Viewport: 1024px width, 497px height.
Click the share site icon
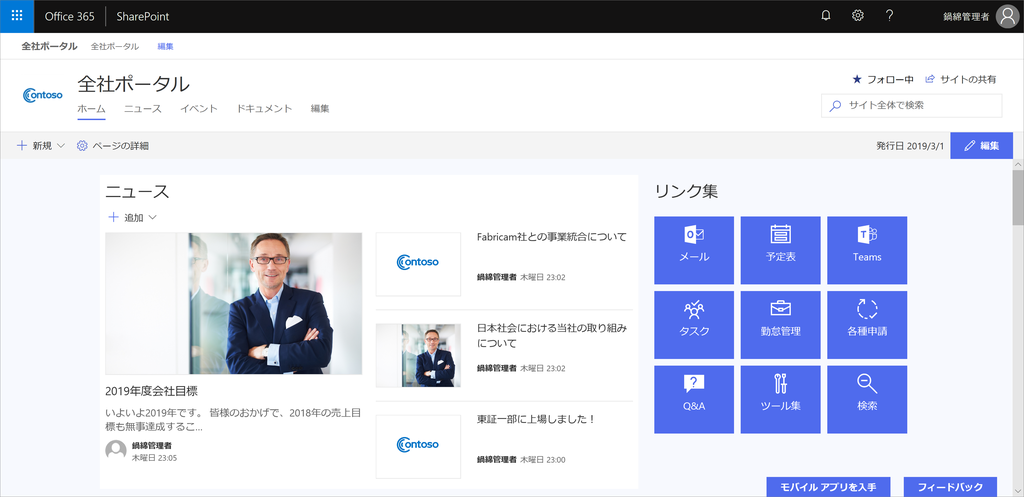930,80
